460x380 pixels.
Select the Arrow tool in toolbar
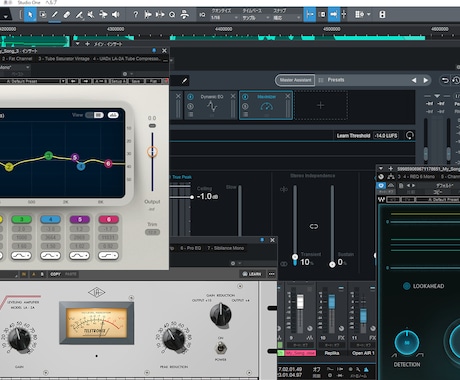tap(30, 15)
